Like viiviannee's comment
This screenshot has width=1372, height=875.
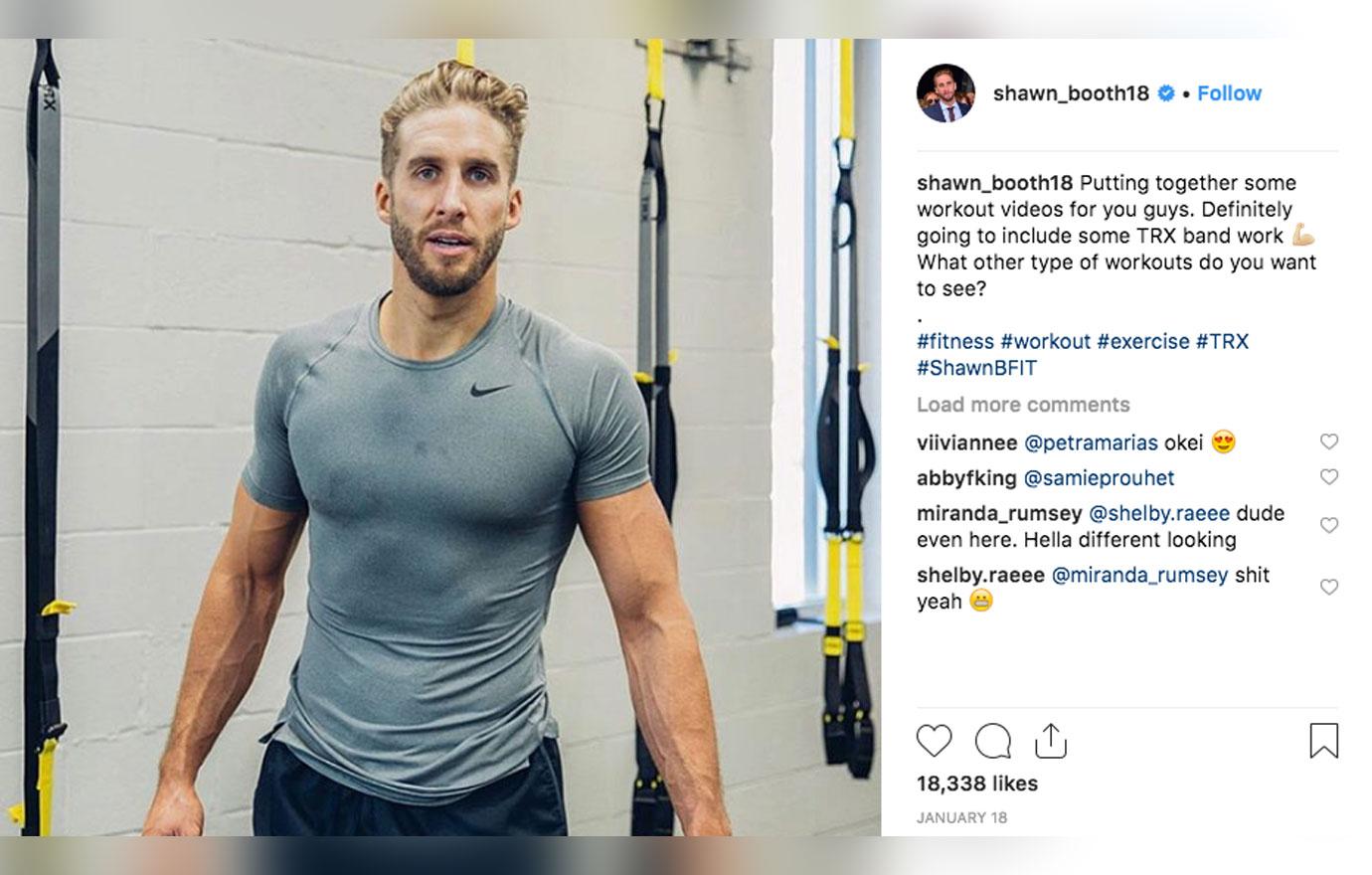[1329, 441]
